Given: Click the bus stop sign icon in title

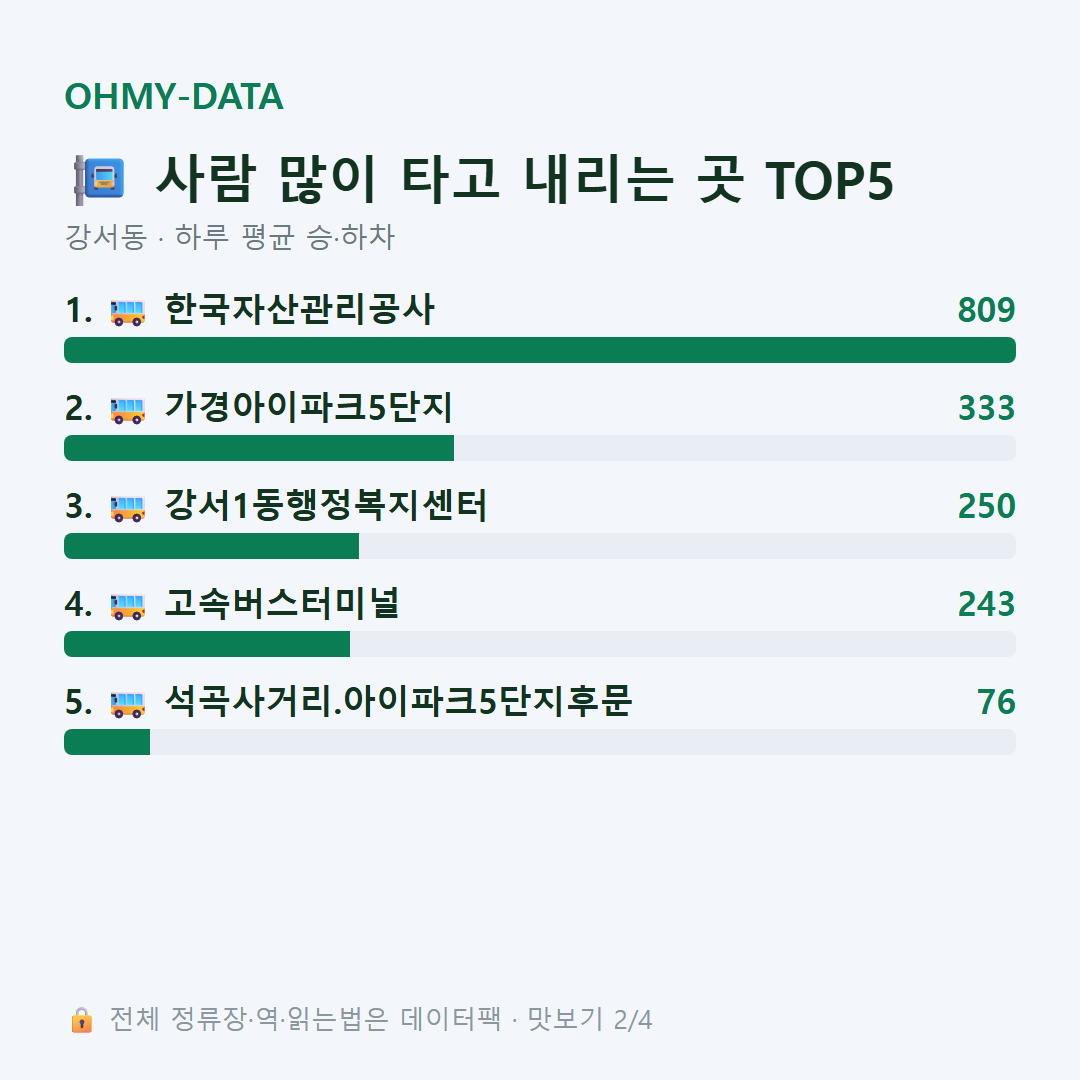Looking at the screenshot, I should tap(100, 180).
